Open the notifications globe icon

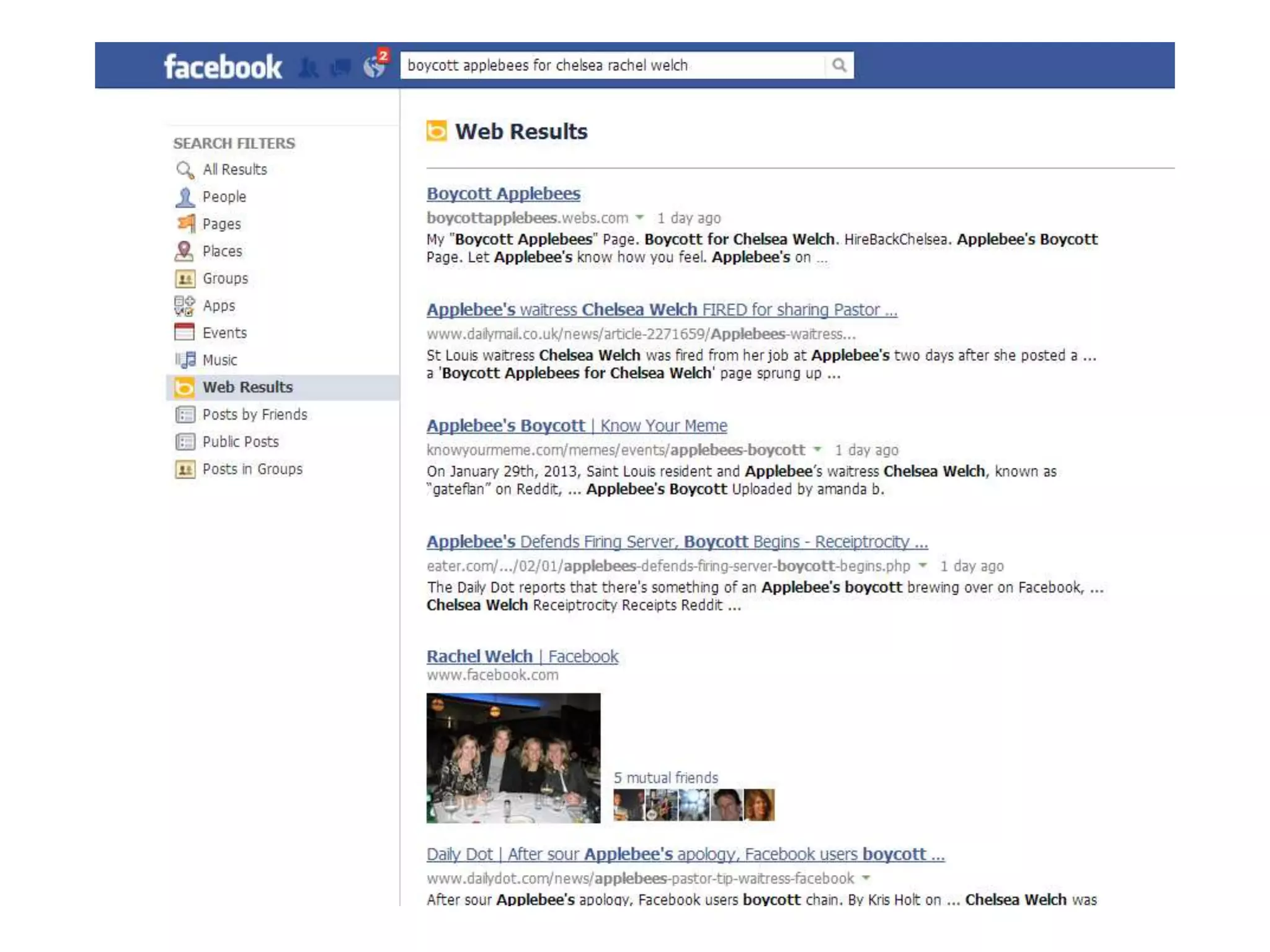375,66
